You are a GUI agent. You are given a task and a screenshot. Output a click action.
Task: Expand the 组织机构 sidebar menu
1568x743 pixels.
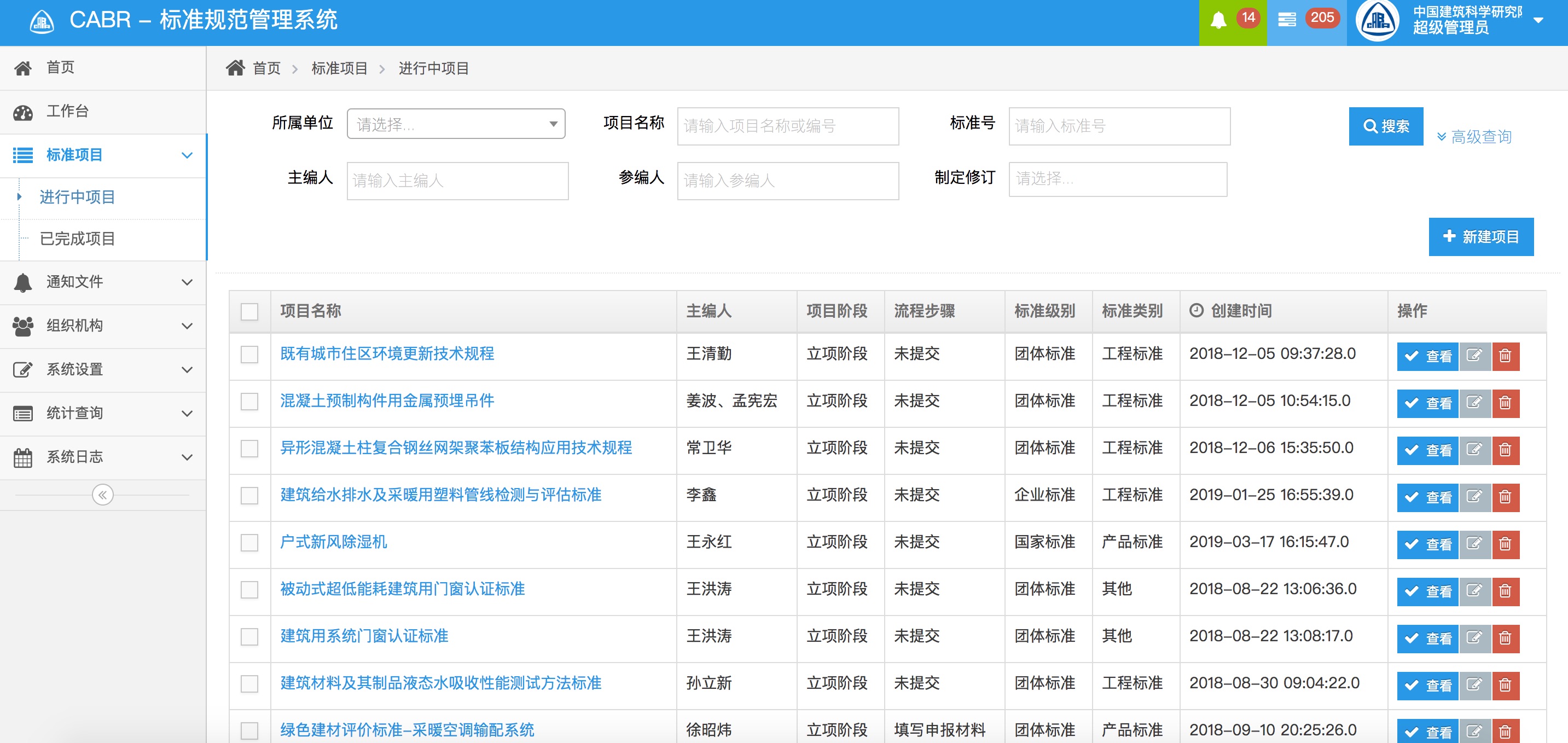pyautogui.click(x=103, y=326)
